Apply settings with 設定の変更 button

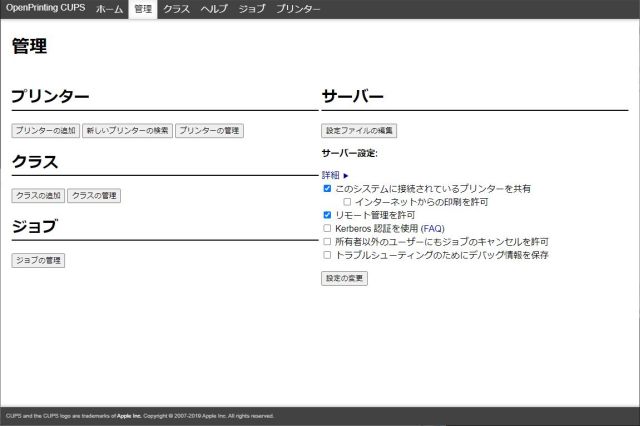pos(345,279)
